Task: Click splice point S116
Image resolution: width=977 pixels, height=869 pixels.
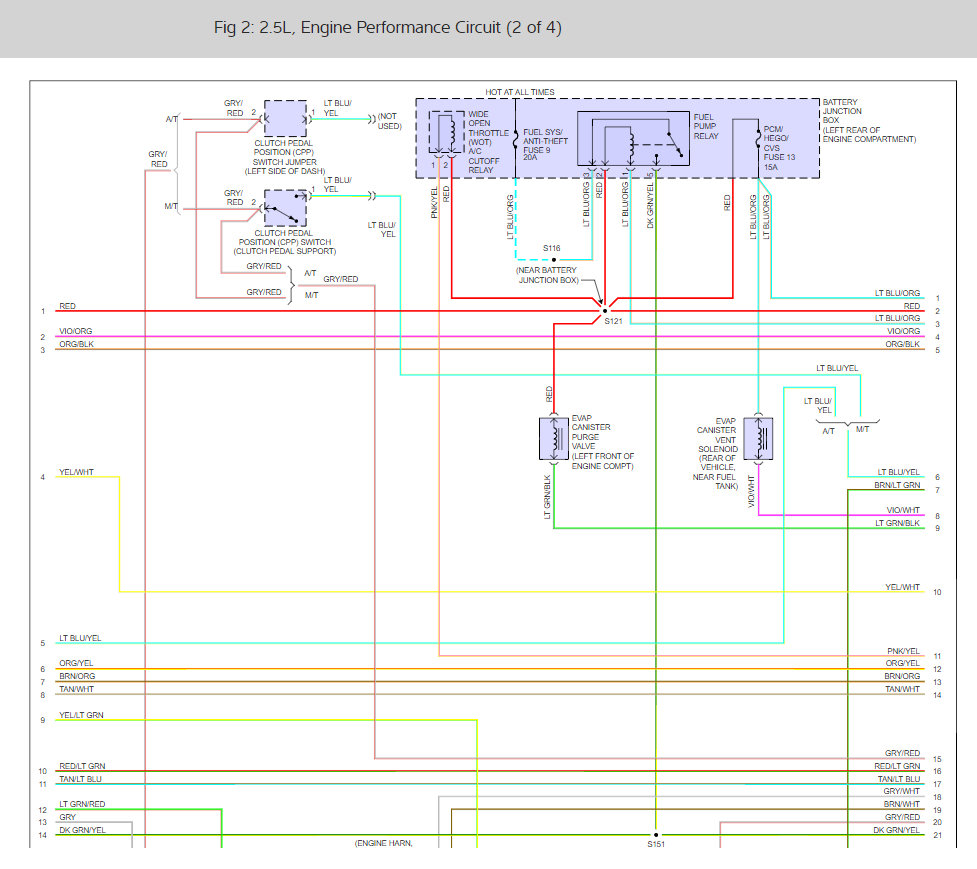Action: tap(554, 260)
